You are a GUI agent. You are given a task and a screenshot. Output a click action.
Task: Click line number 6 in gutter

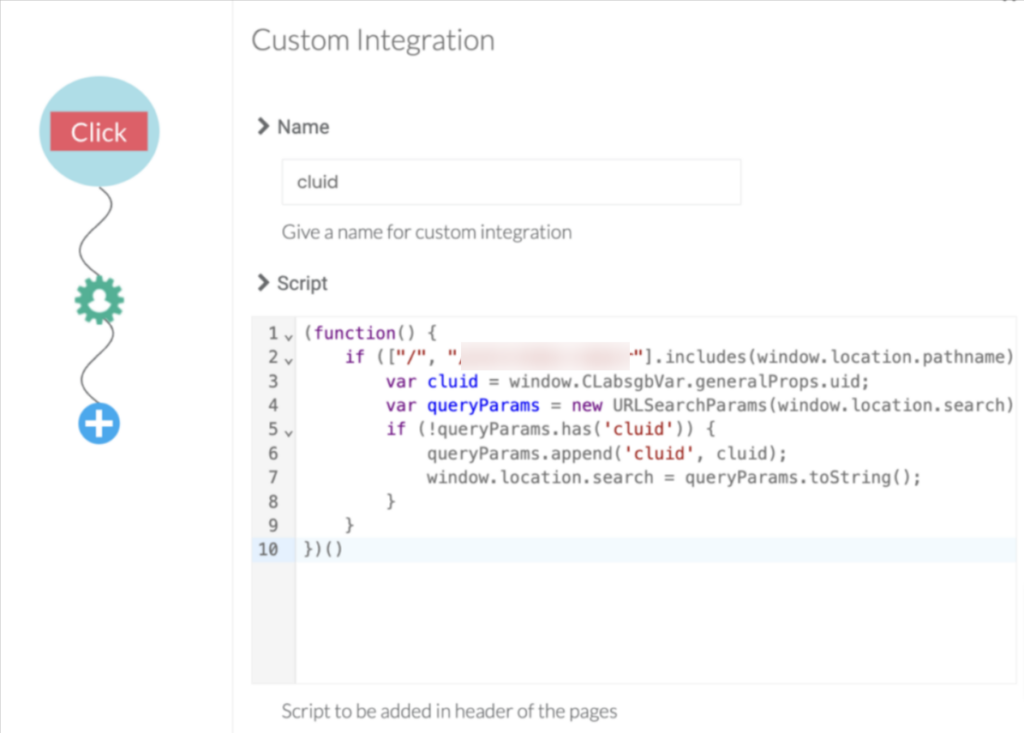273,453
